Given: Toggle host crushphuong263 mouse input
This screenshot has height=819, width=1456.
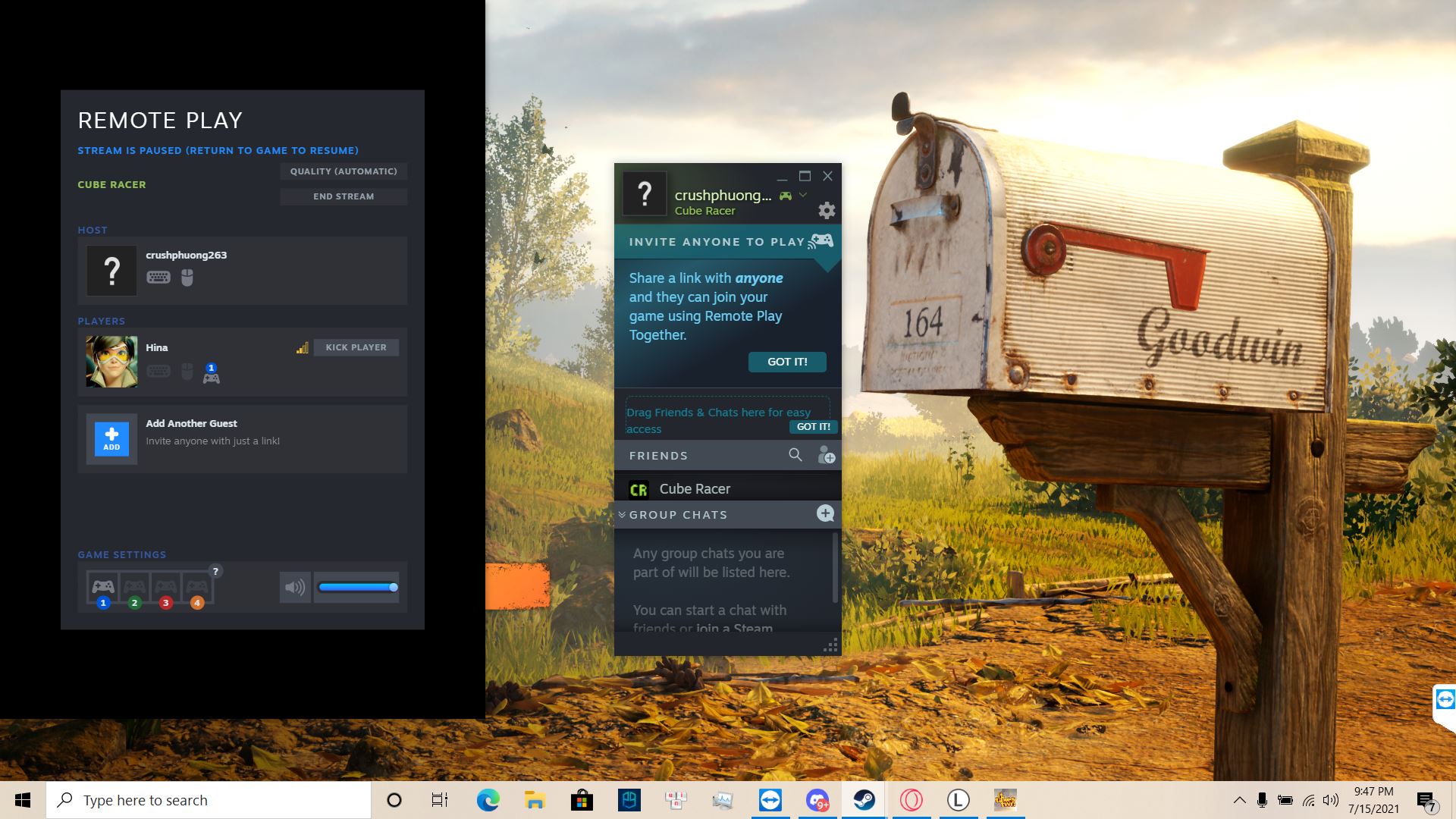Looking at the screenshot, I should coord(187,278).
